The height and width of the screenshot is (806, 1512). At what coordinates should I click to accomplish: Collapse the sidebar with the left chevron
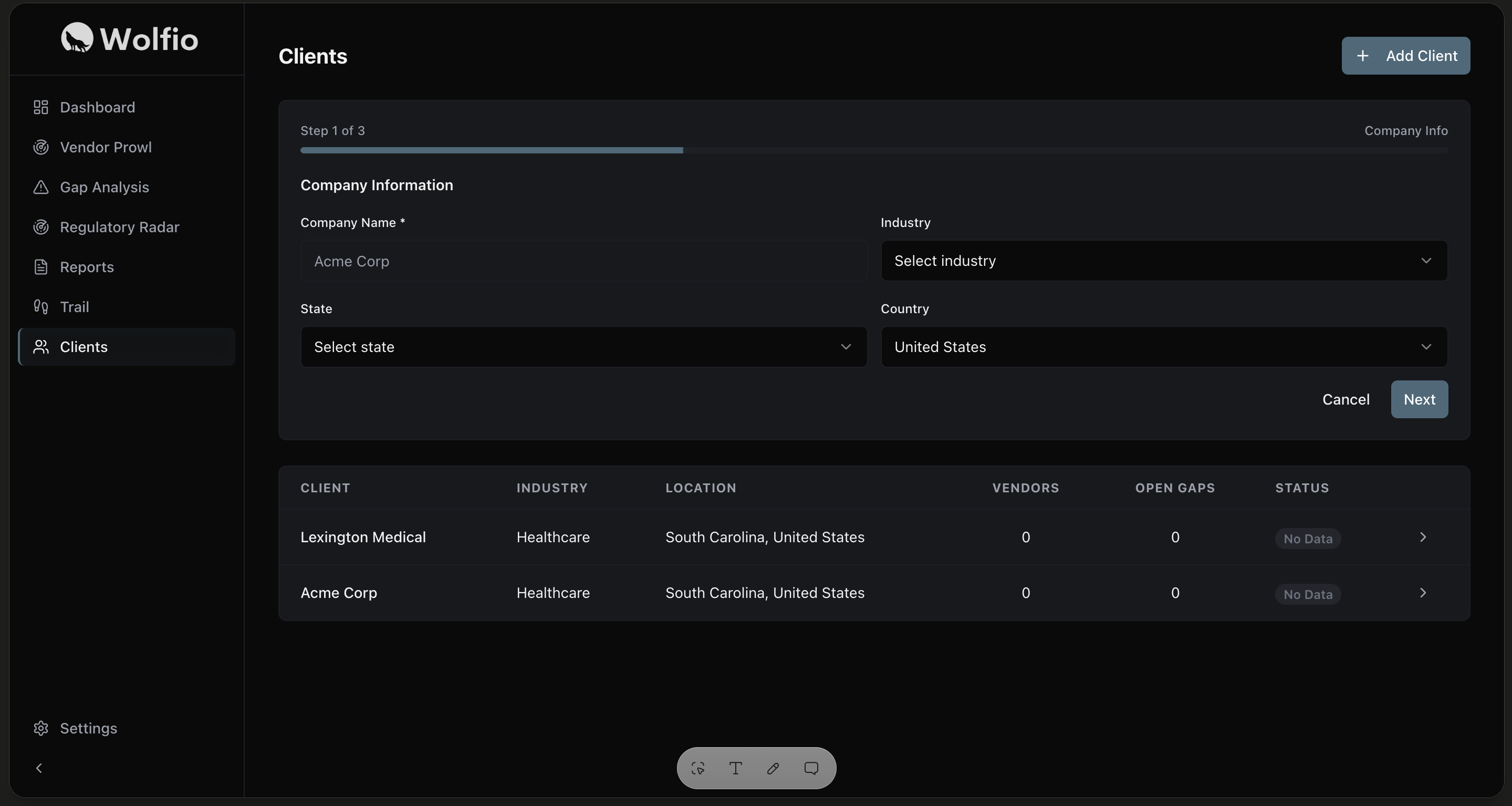coord(39,768)
